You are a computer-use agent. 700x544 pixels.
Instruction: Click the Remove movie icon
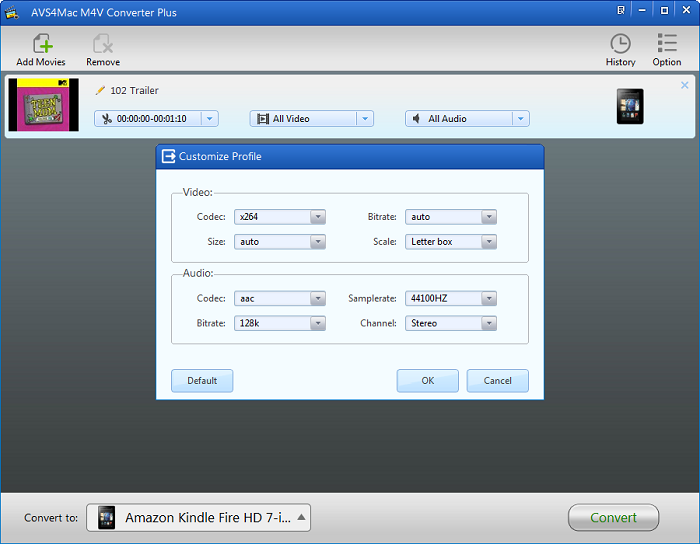pos(103,44)
